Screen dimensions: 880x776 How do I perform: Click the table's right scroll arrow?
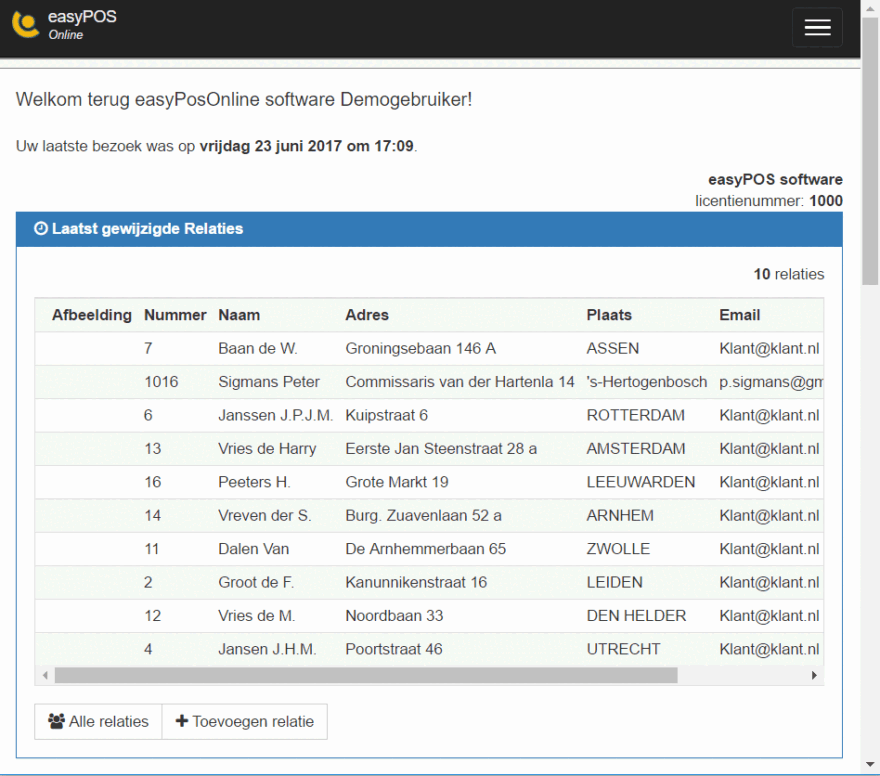(x=814, y=675)
